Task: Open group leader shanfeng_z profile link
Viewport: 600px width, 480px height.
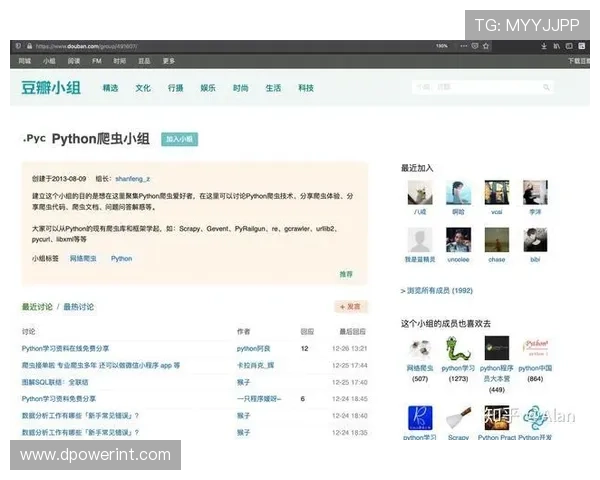Action: (x=132, y=179)
